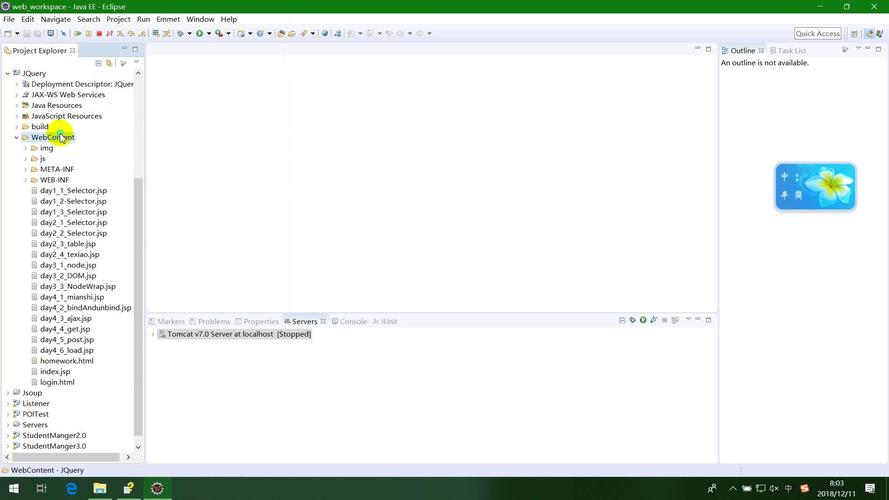
Task: Click the Skip All Breakpoints toolbar icon
Action: tap(64, 33)
